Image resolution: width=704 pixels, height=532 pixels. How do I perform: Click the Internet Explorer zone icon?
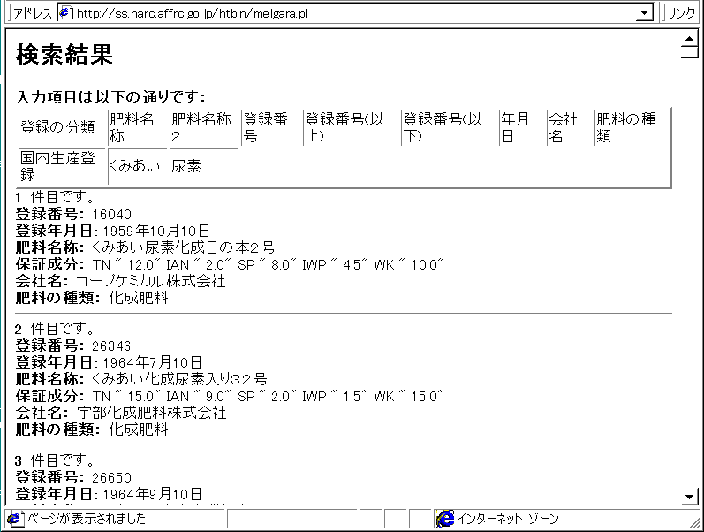coord(445,519)
